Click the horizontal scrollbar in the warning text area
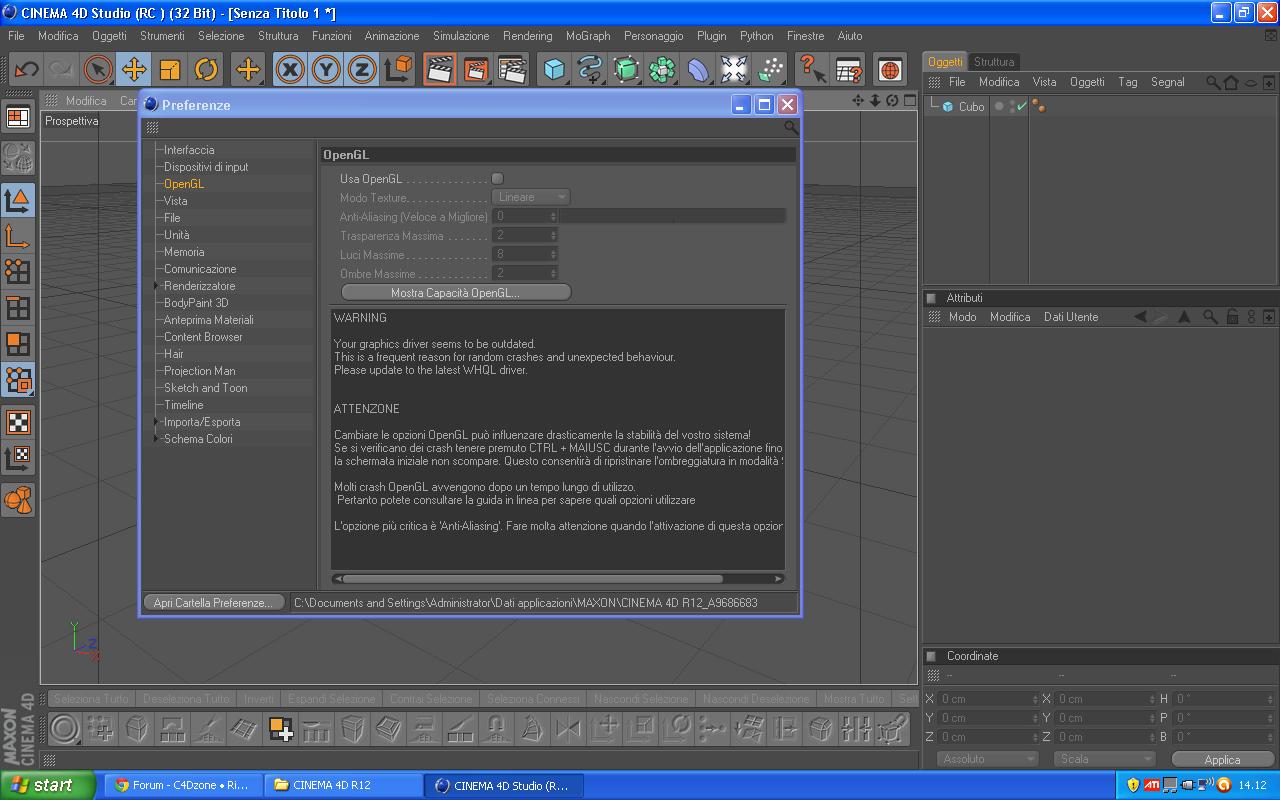Image resolution: width=1280 pixels, height=800 pixels. tap(532, 579)
